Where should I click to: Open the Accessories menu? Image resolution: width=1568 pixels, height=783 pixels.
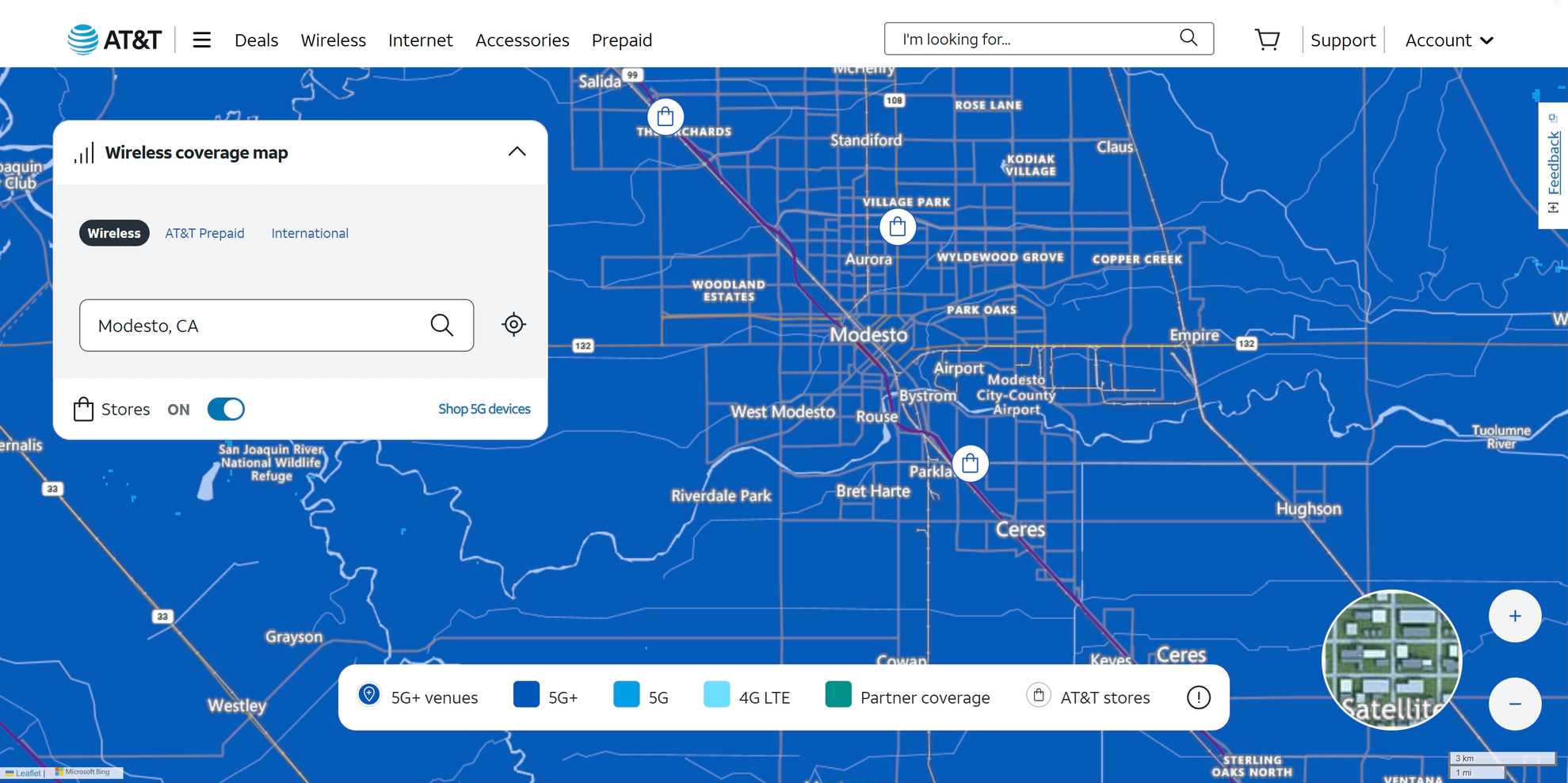point(522,40)
